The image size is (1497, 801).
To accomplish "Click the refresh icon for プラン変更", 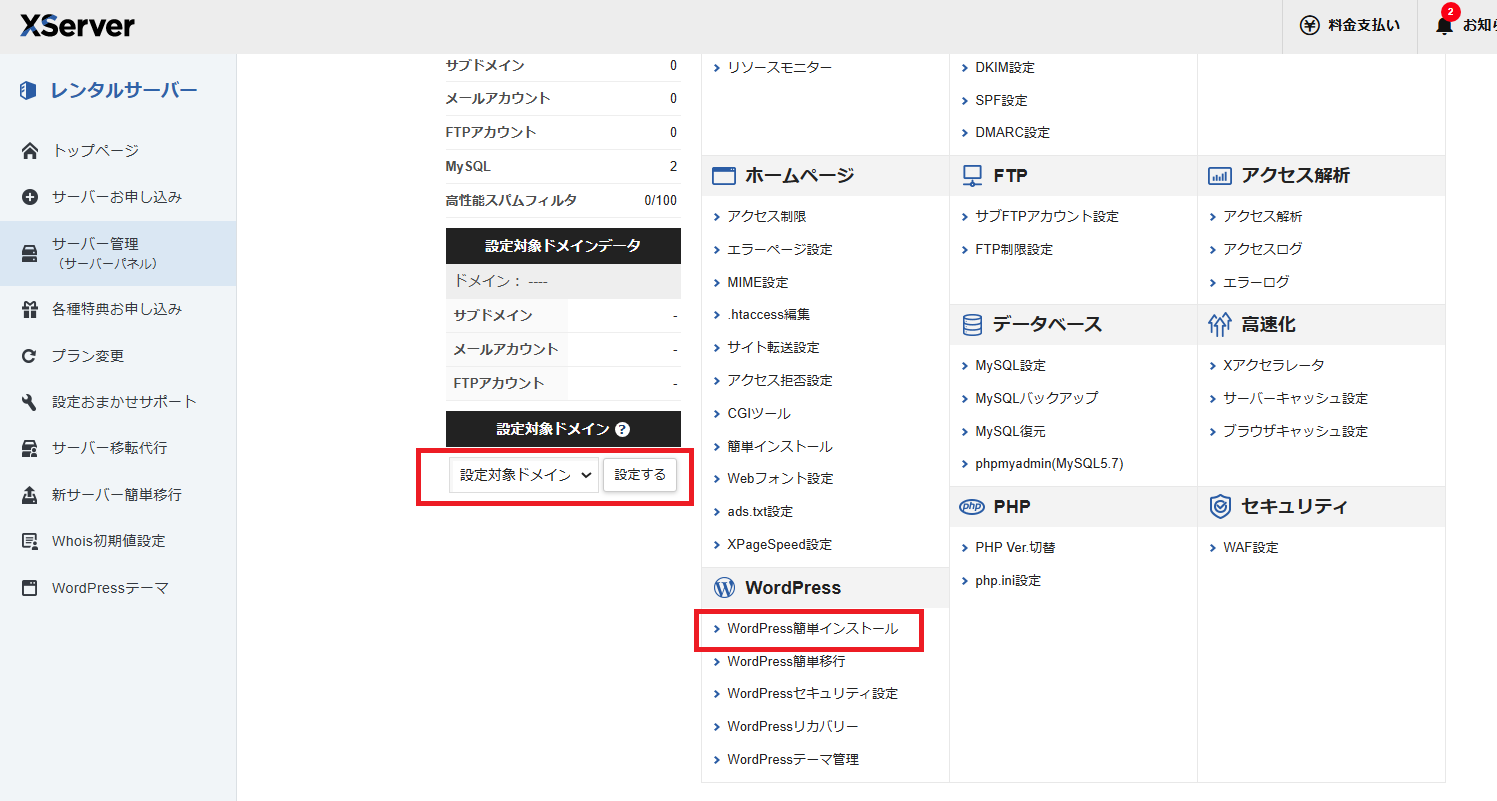I will (x=30, y=356).
